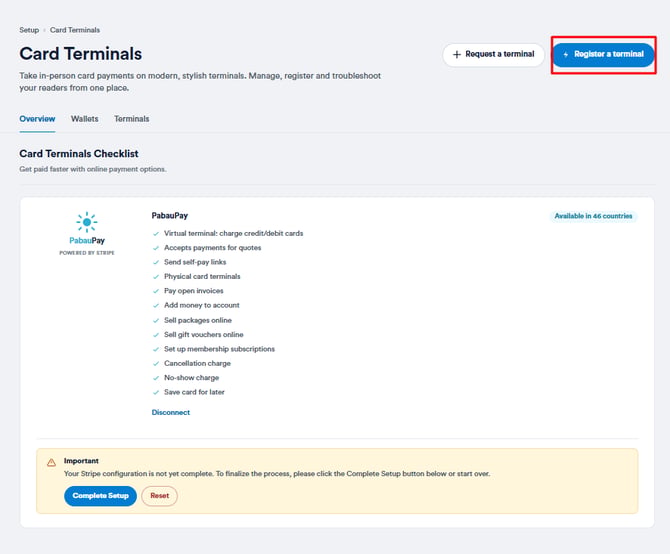This screenshot has width=670, height=554.
Task: Switch to the Wallets tab
Action: point(85,119)
